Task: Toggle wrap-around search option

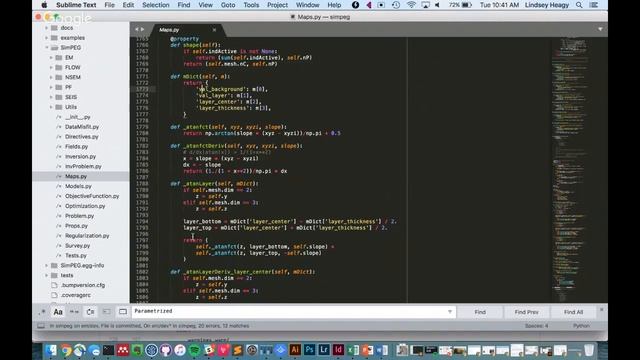Action: (90, 312)
